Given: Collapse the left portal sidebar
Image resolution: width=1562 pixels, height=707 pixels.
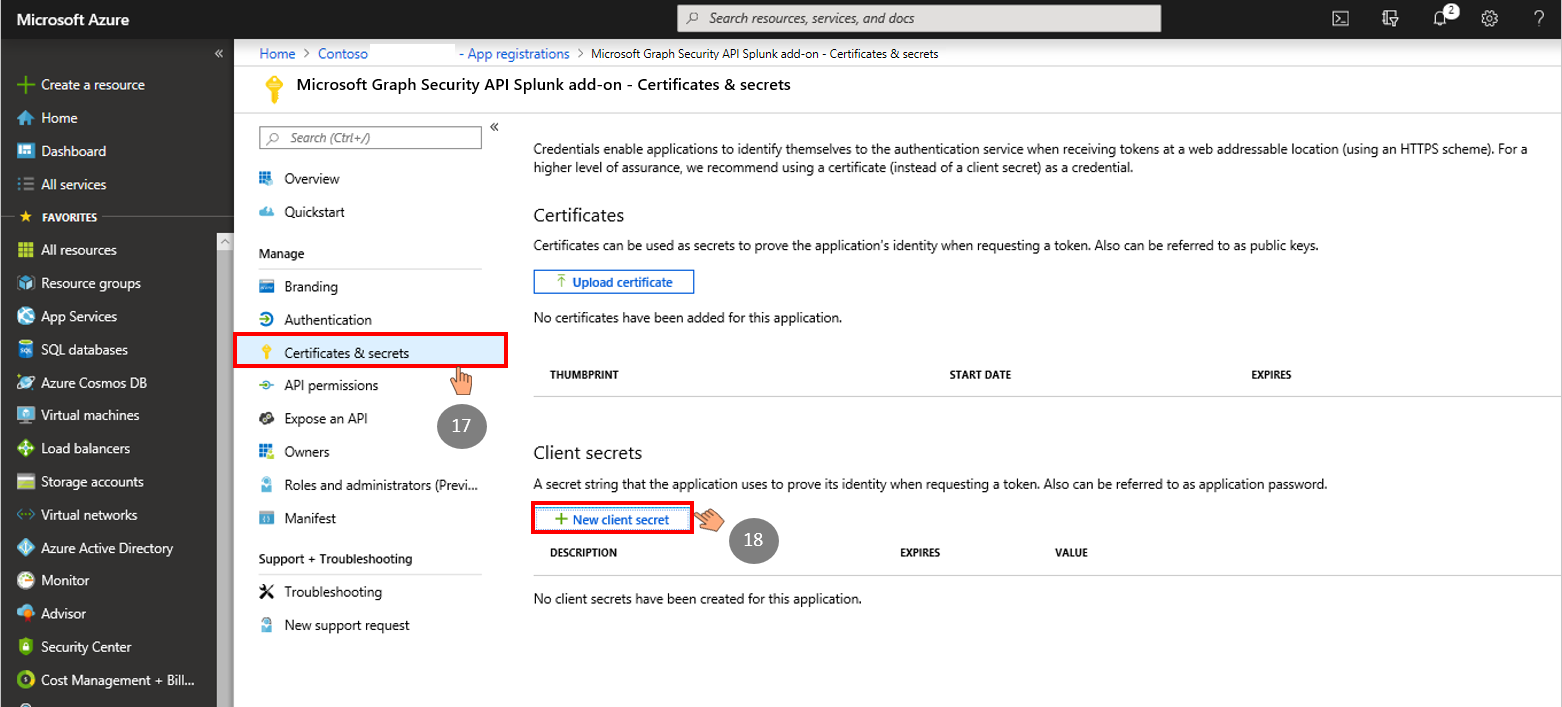Looking at the screenshot, I should point(219,54).
